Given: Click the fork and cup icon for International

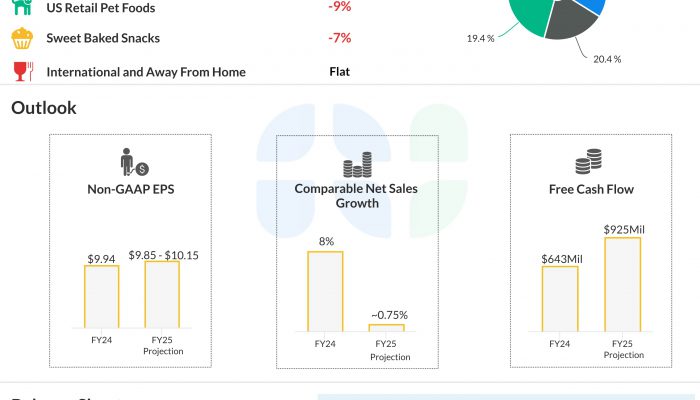Looking at the screenshot, I should coord(22,72).
